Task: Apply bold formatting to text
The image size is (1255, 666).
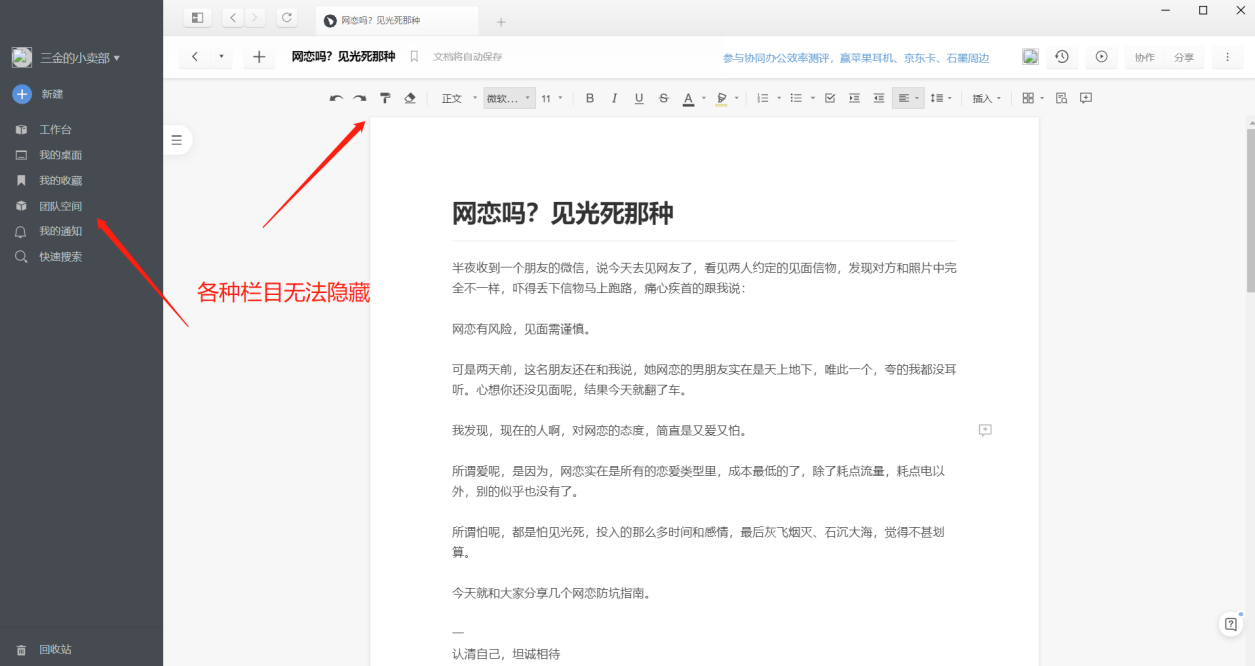Action: point(590,97)
